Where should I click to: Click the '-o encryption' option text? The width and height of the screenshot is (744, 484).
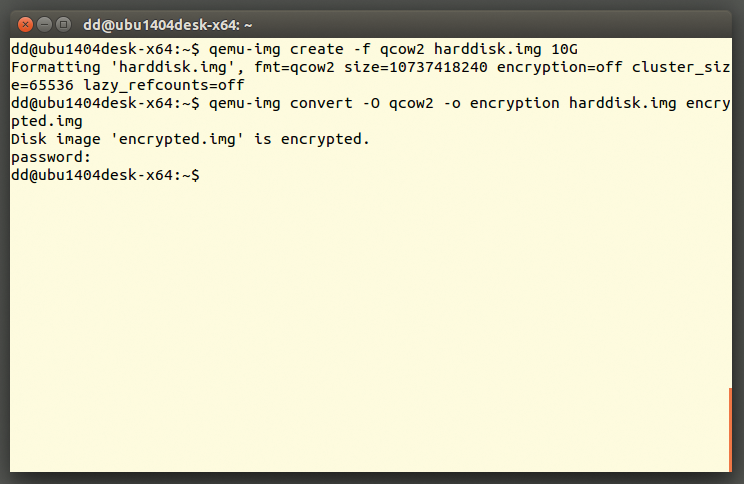(x=501, y=103)
